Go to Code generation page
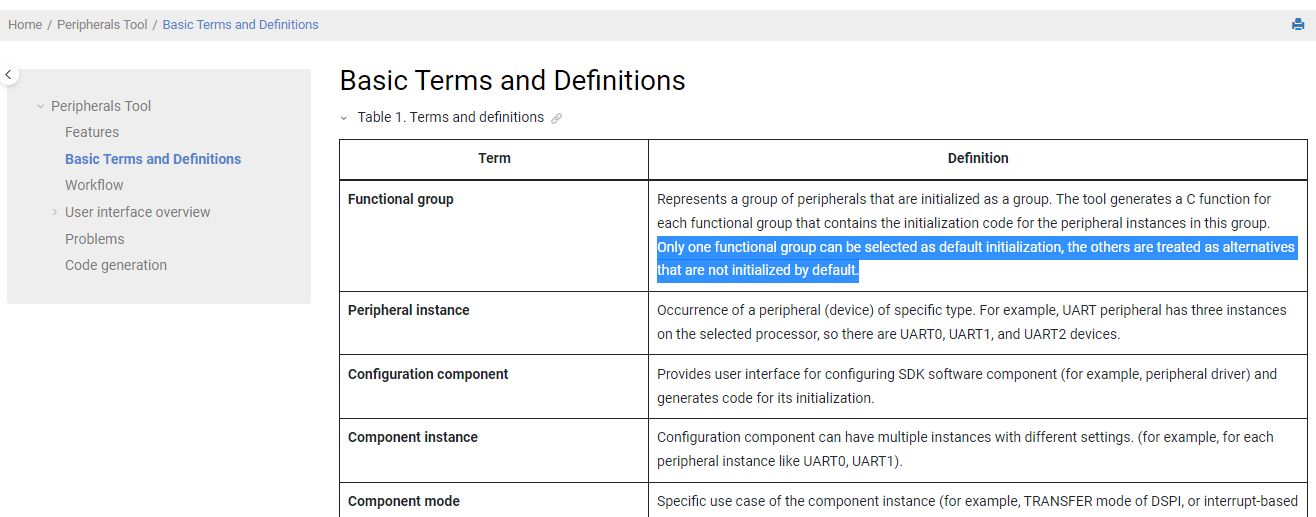The image size is (1316, 517). click(x=116, y=265)
